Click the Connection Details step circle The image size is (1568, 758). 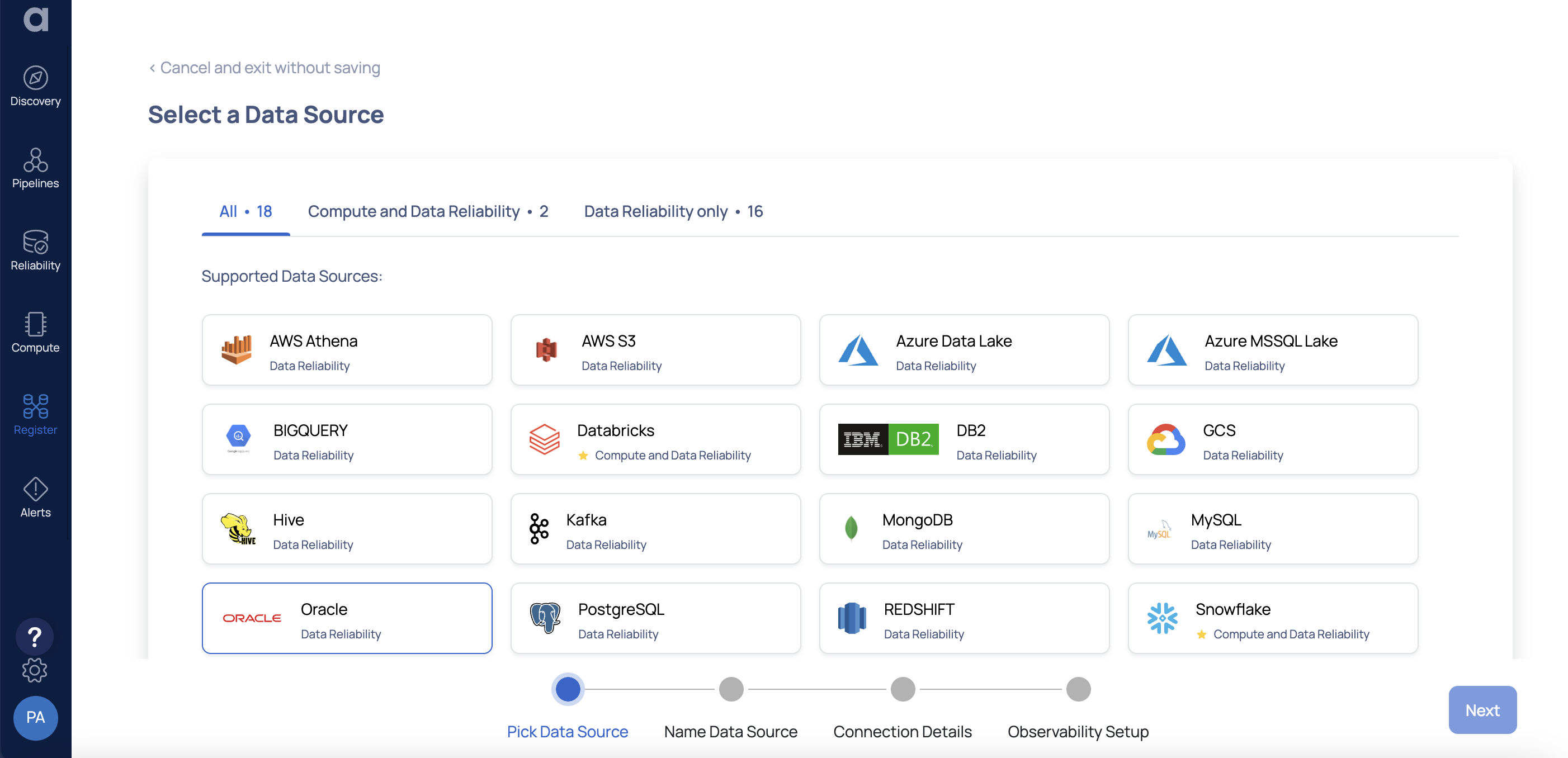point(903,689)
